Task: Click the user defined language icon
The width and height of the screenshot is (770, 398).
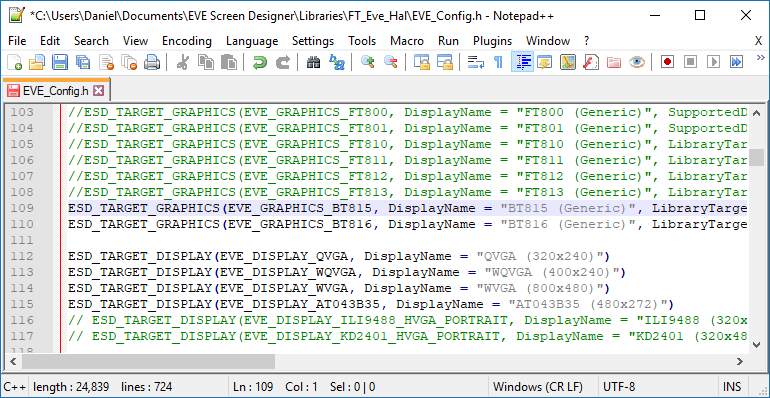Action: pyautogui.click(x=545, y=62)
